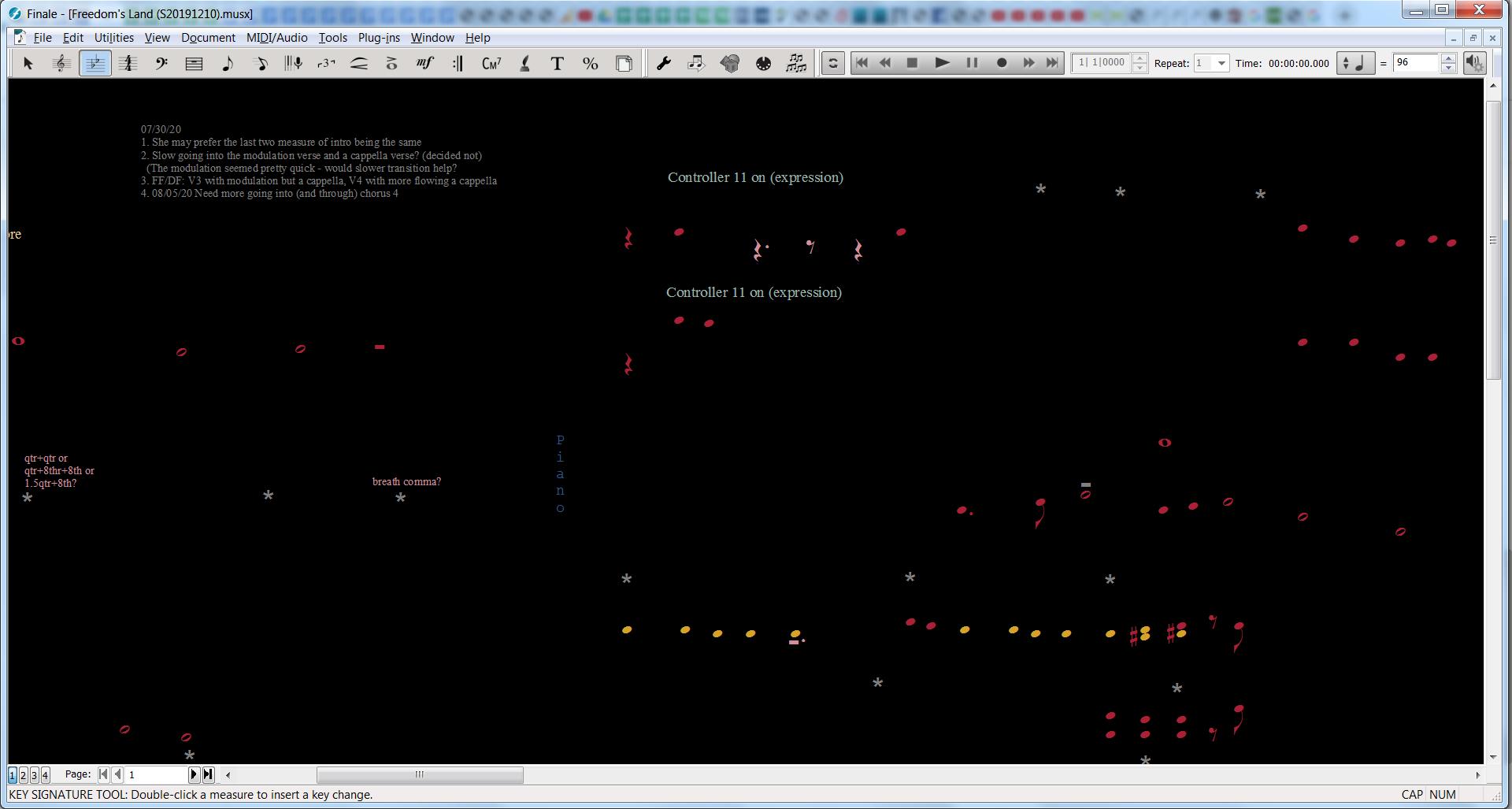Start playback with the Play button

941,63
